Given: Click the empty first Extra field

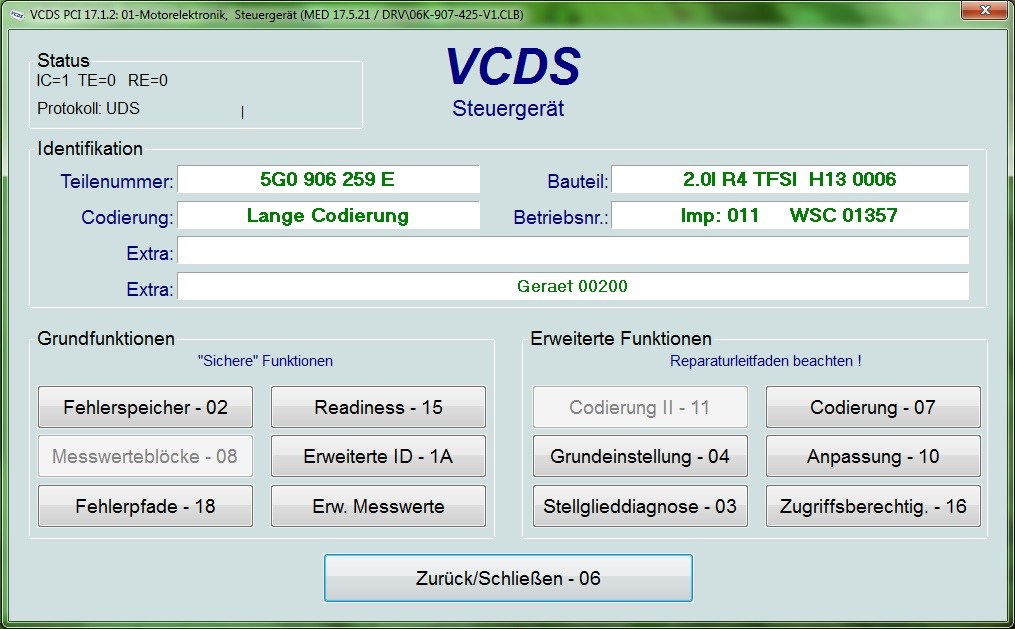Looking at the screenshot, I should coord(572,251).
